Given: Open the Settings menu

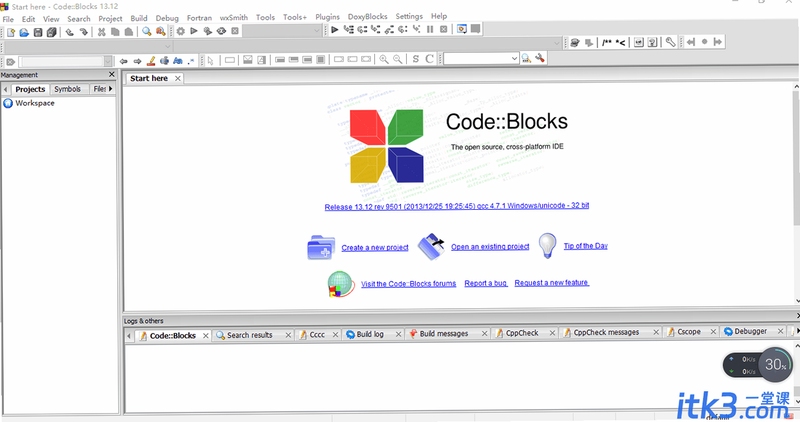Looking at the screenshot, I should pyautogui.click(x=409, y=16).
